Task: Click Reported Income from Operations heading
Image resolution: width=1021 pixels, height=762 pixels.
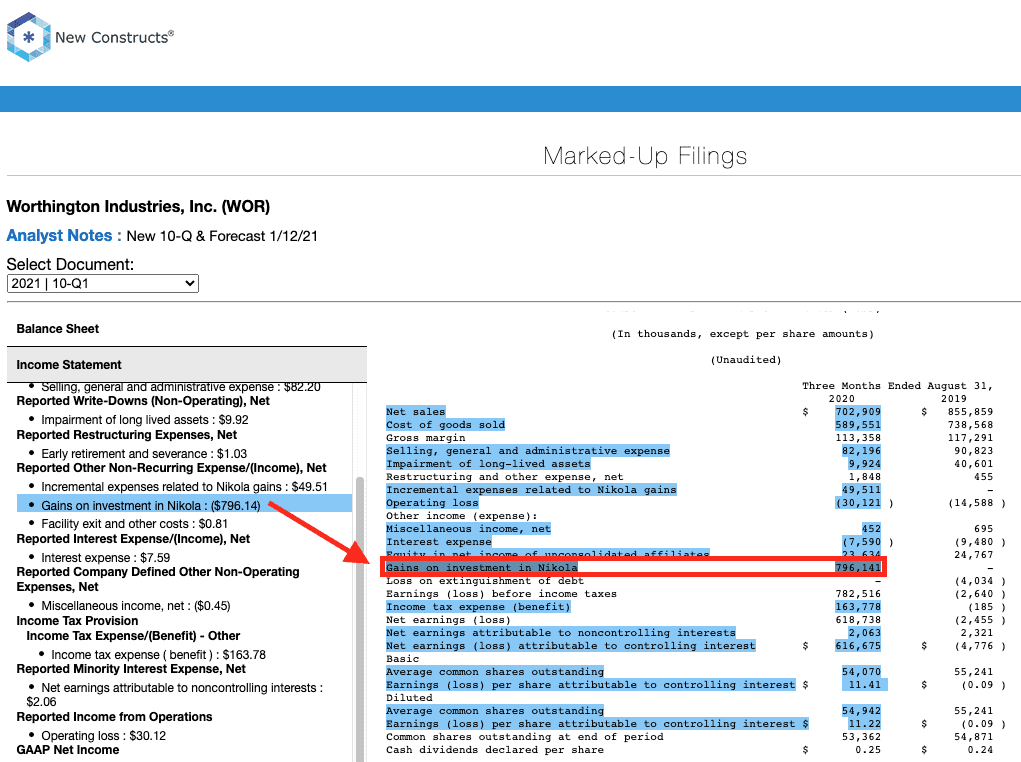Action: click(x=114, y=717)
